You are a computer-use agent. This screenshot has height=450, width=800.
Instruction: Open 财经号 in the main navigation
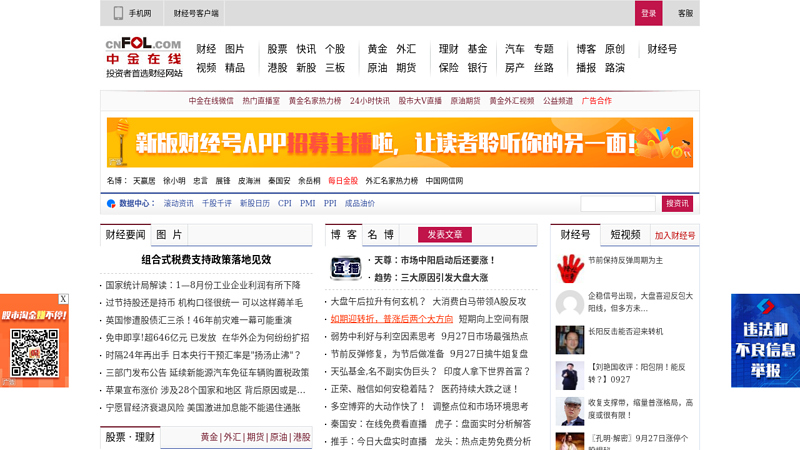(662, 49)
